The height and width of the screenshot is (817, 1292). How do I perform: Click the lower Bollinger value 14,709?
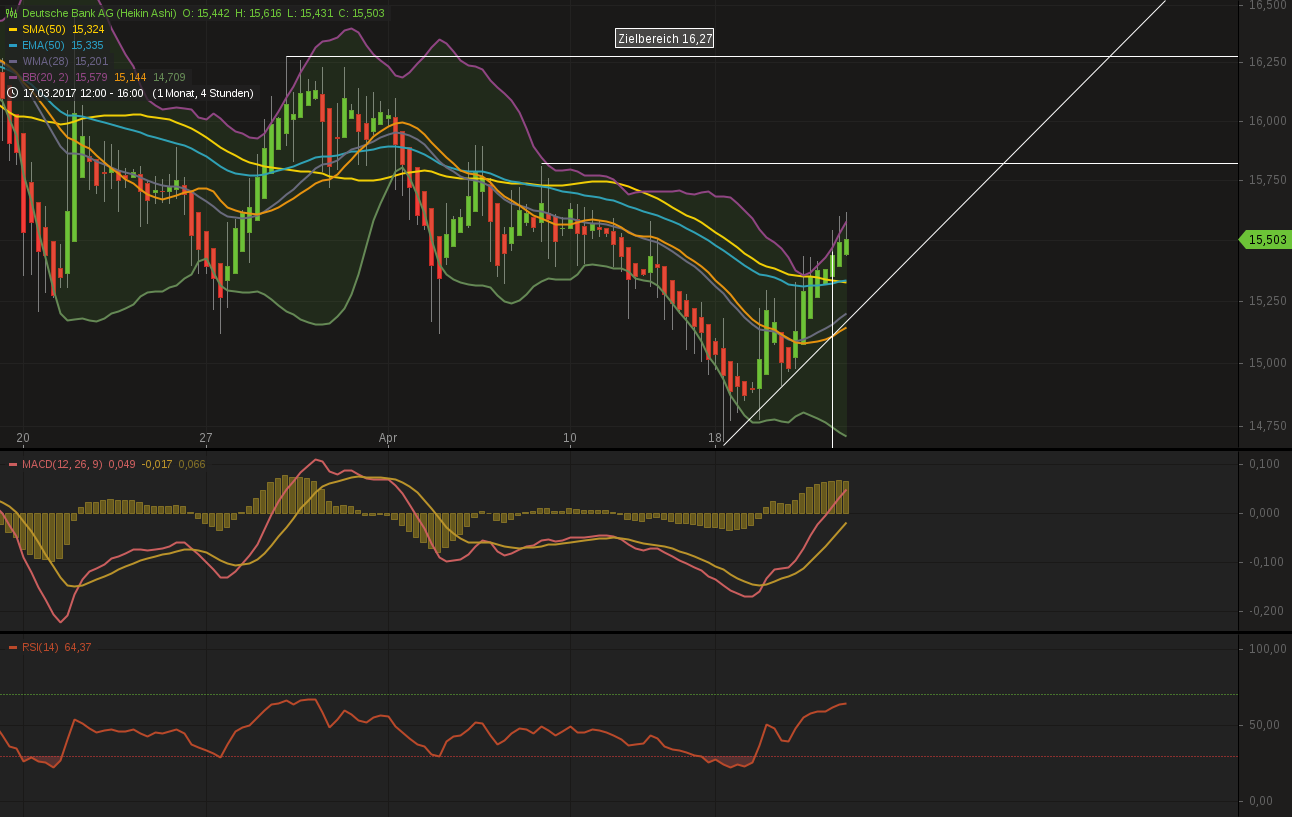click(169, 77)
